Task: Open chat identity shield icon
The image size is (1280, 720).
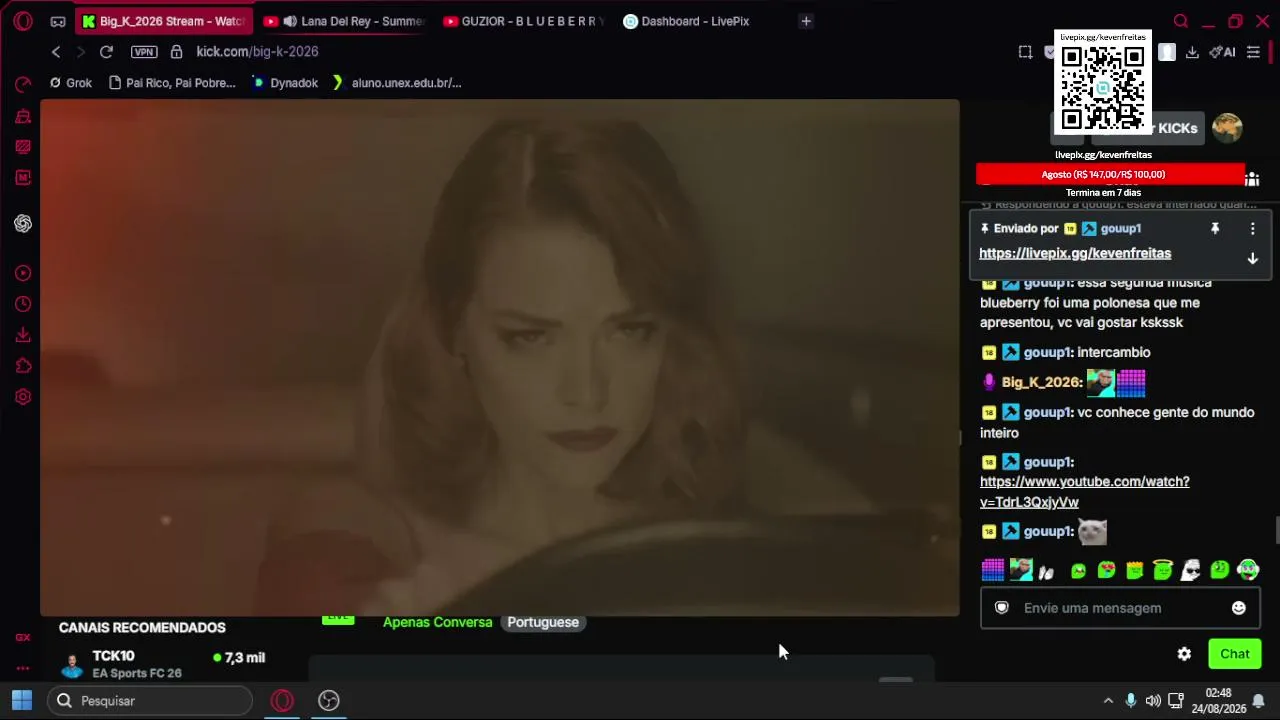Action: coord(1002,608)
